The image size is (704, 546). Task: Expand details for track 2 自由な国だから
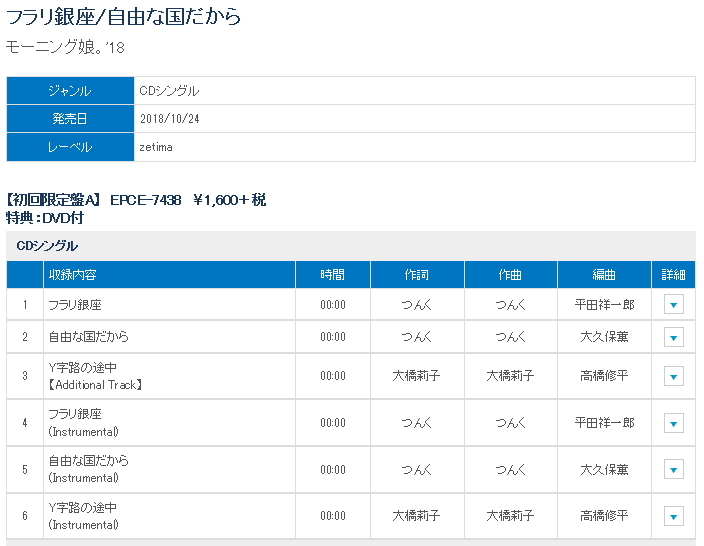point(673,337)
